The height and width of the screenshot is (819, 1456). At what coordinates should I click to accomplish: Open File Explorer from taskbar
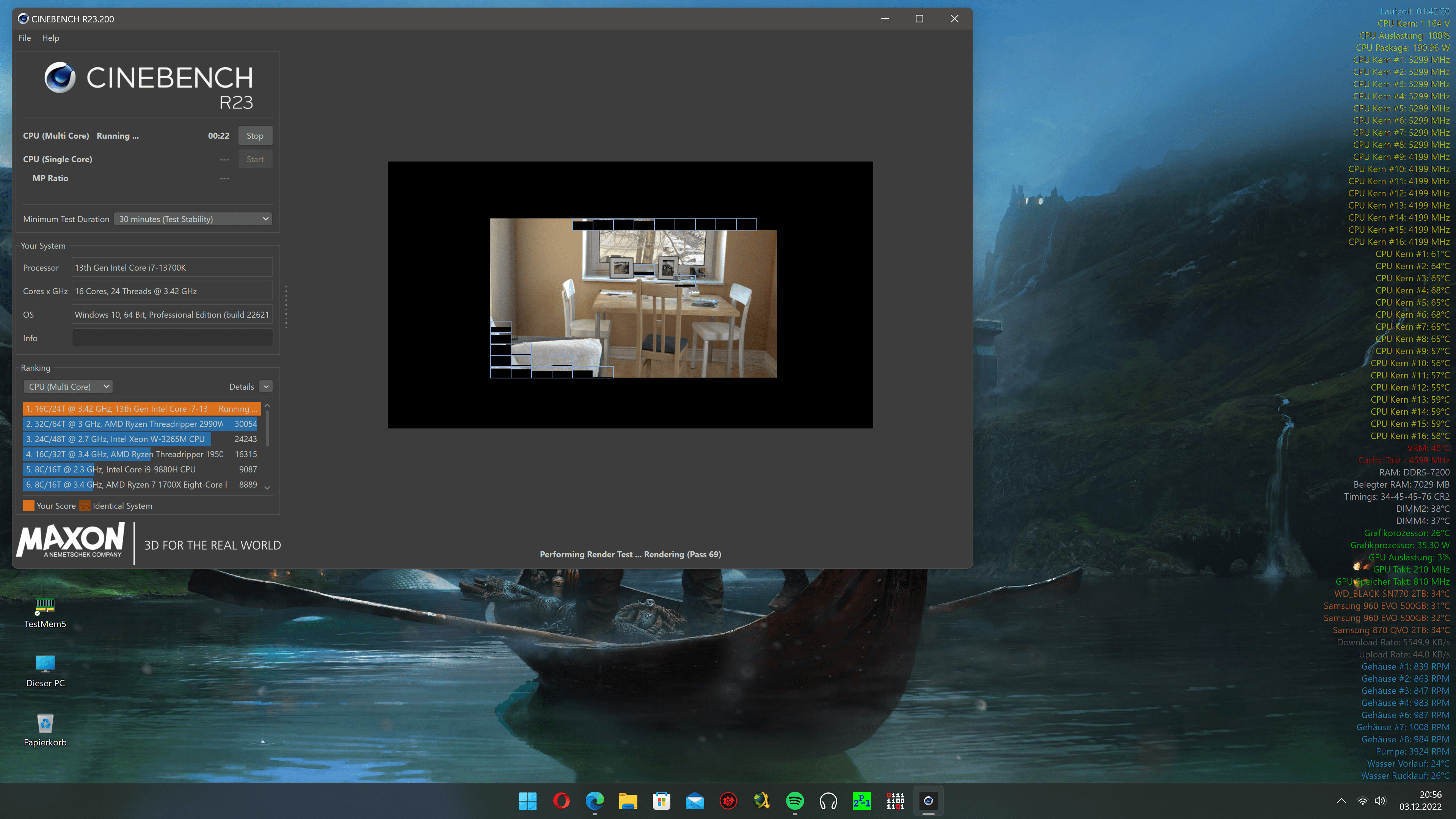[628, 800]
